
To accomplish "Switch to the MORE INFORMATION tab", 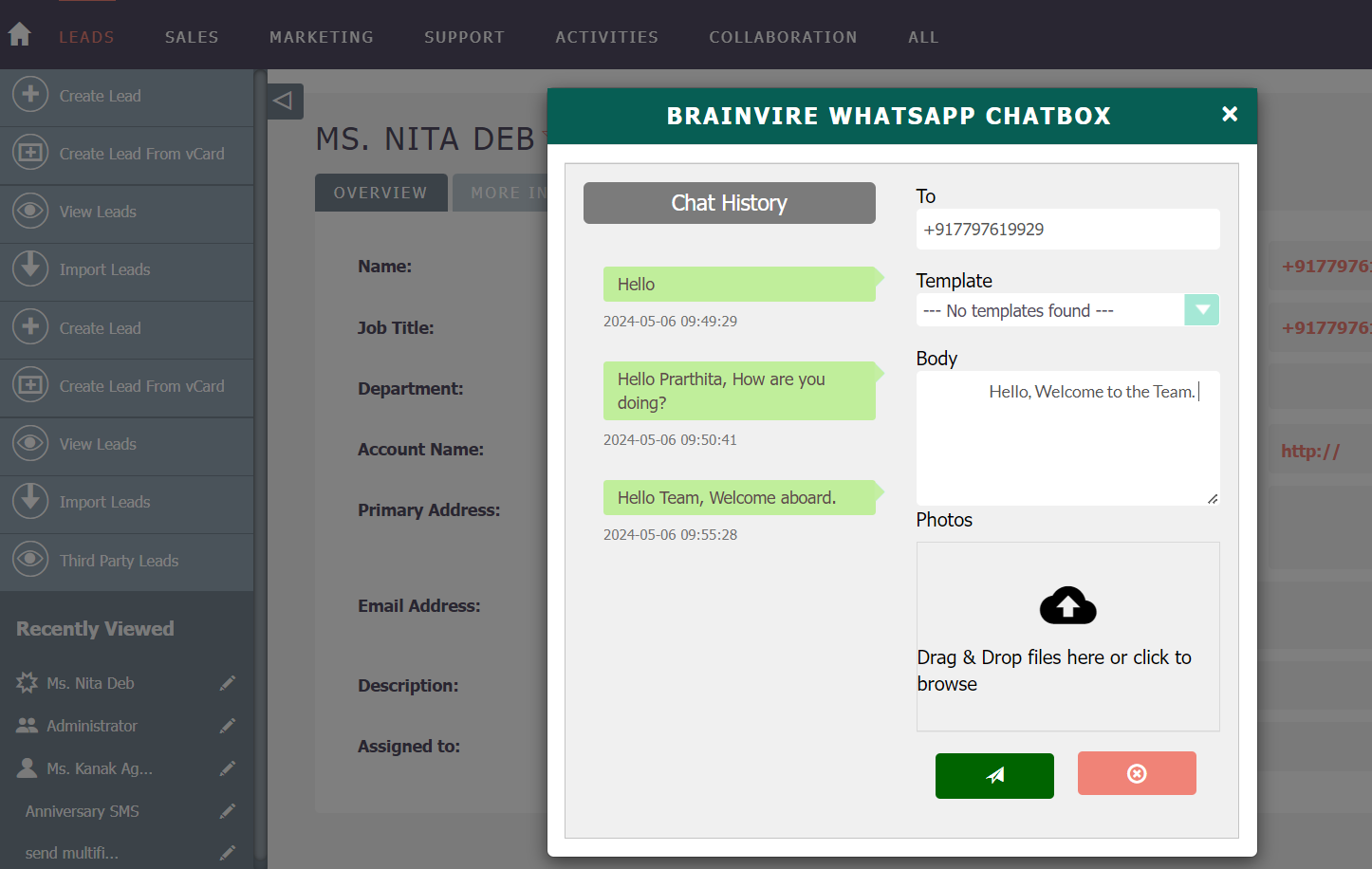I will click(500, 193).
